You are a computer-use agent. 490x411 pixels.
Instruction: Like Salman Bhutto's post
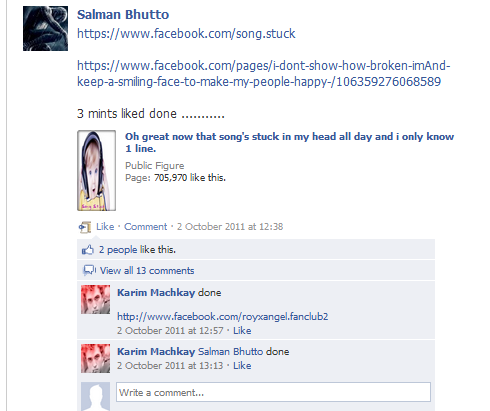(x=105, y=227)
